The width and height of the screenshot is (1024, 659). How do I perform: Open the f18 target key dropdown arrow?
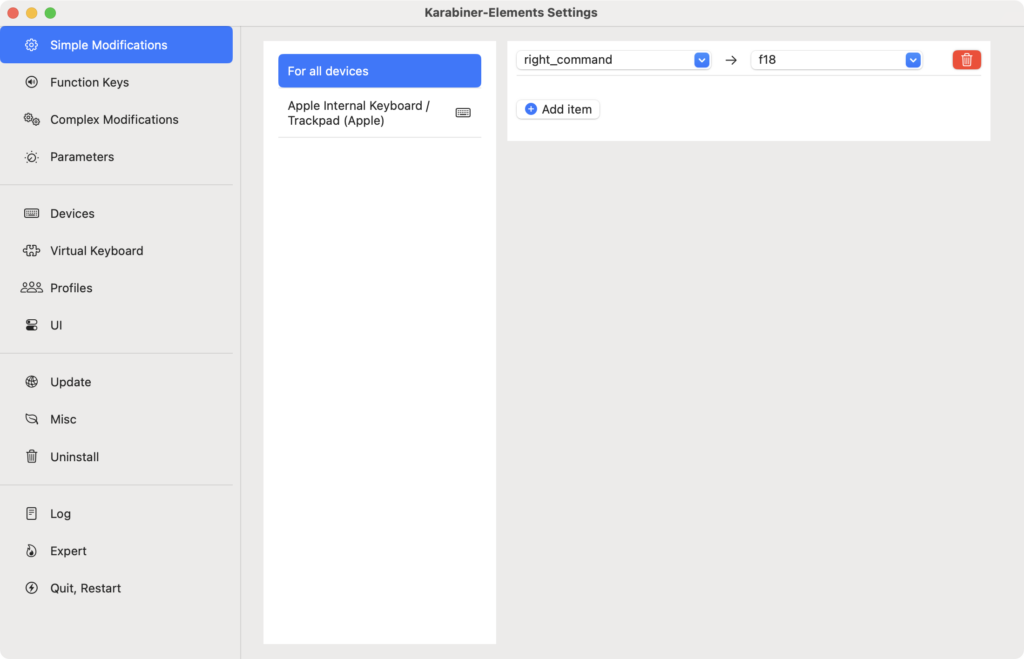pos(913,60)
